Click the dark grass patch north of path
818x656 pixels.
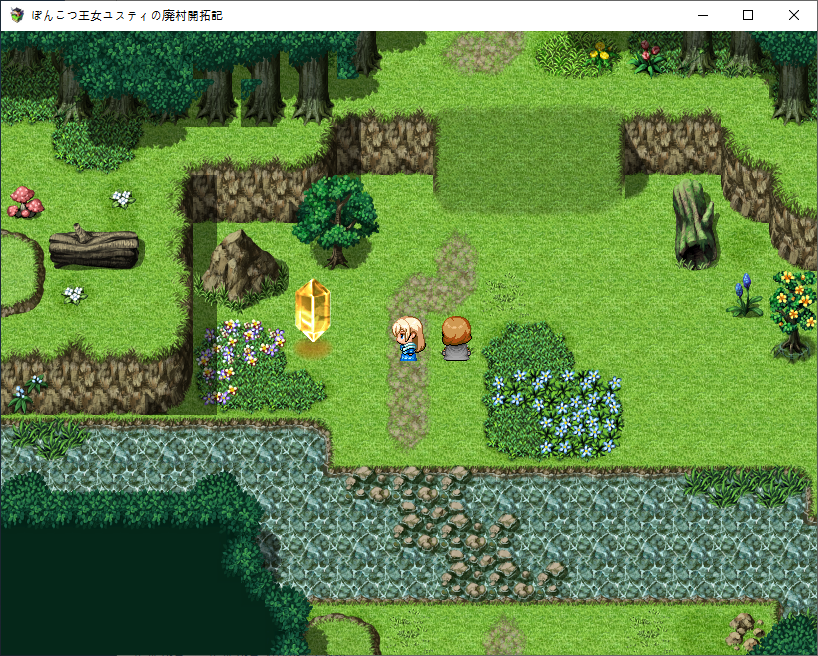(x=528, y=159)
